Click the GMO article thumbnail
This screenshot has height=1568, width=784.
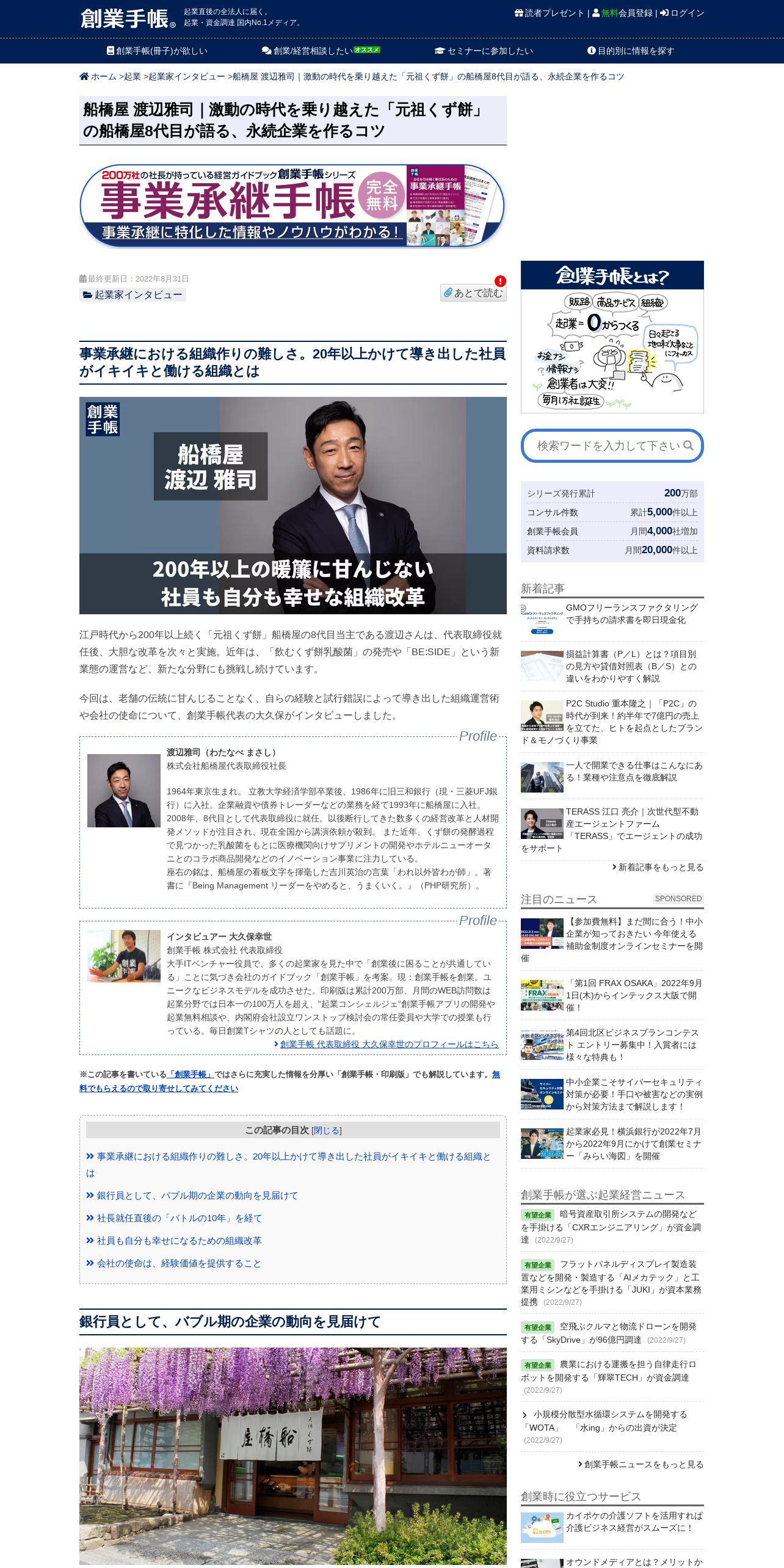pos(542,619)
